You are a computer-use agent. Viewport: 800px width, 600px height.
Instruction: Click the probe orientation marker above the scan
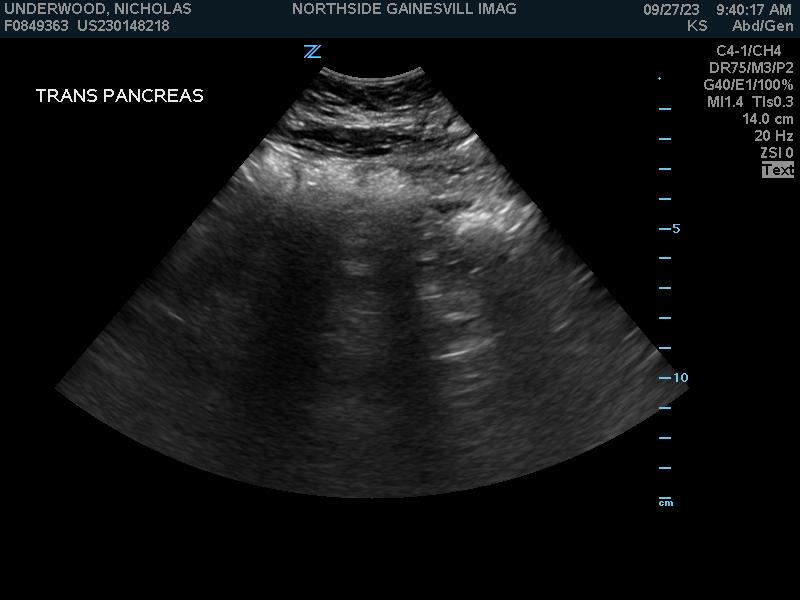313,52
